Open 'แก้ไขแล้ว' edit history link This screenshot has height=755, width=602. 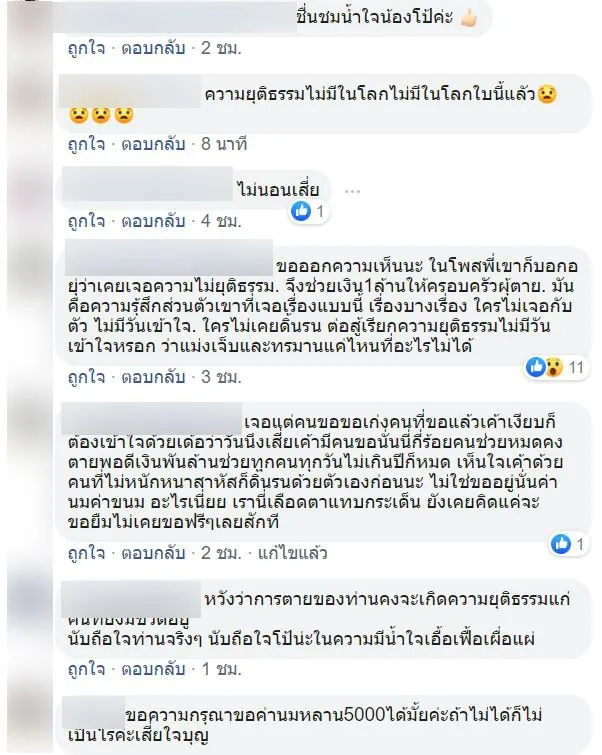coord(293,553)
